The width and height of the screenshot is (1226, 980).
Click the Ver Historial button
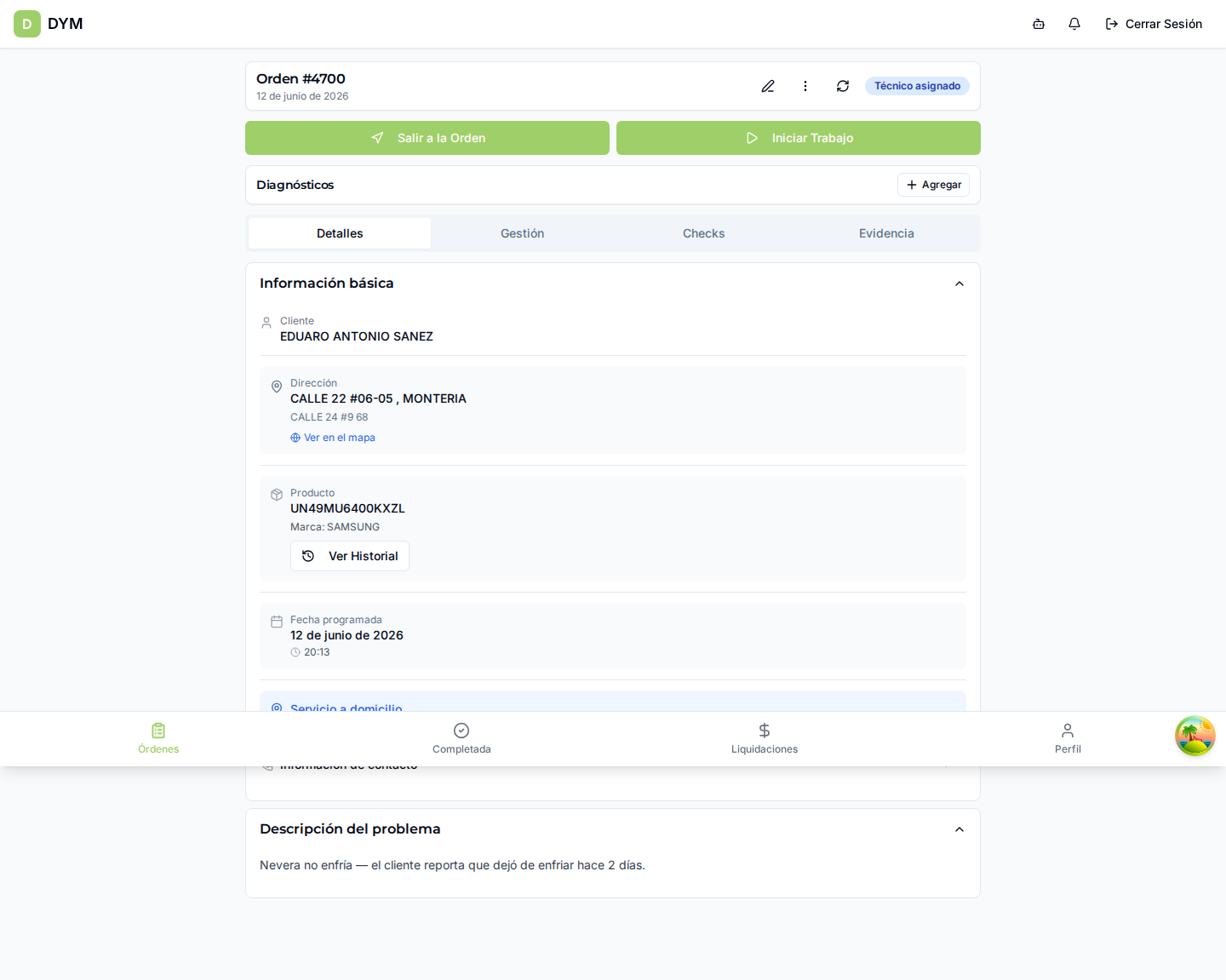click(350, 556)
